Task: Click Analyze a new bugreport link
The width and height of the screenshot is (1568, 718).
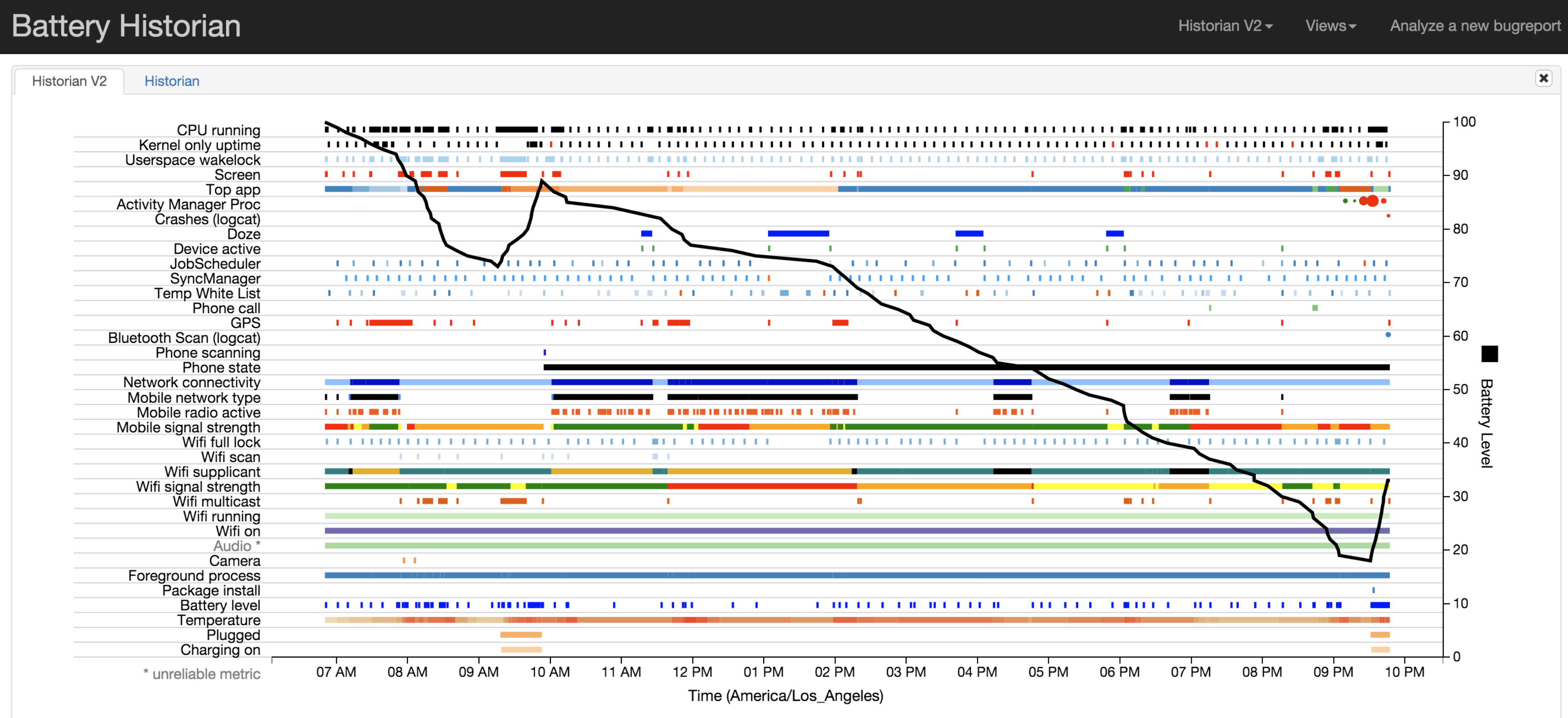Action: [x=1475, y=26]
